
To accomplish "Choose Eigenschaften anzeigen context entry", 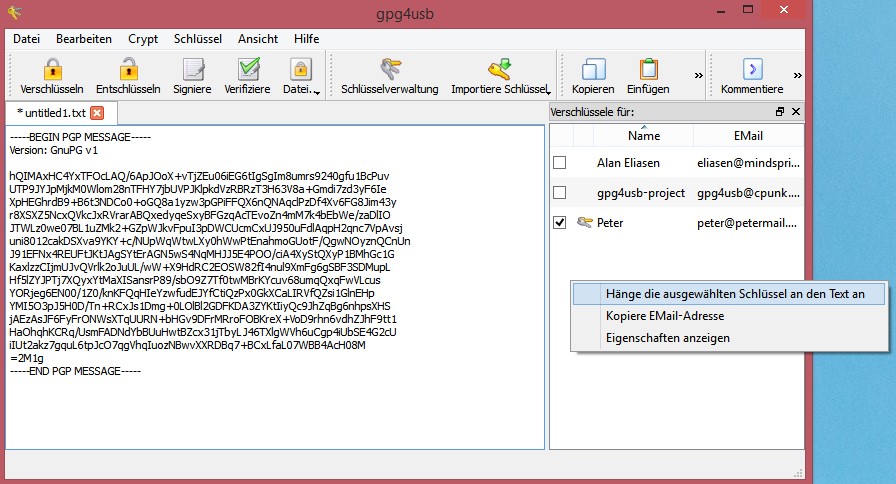I will pyautogui.click(x=667, y=338).
